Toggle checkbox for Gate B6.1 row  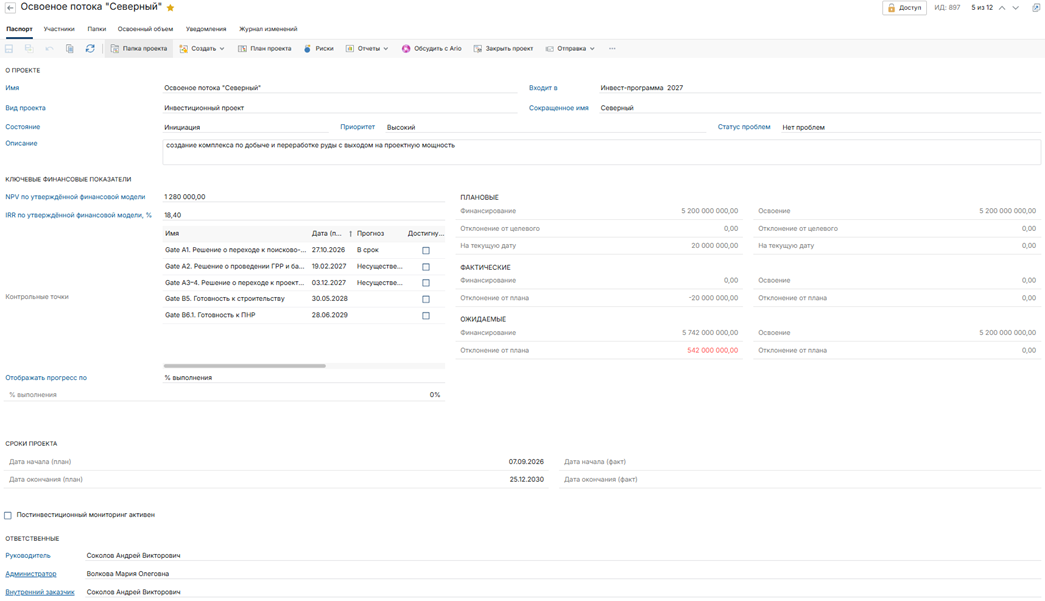[x=426, y=316]
